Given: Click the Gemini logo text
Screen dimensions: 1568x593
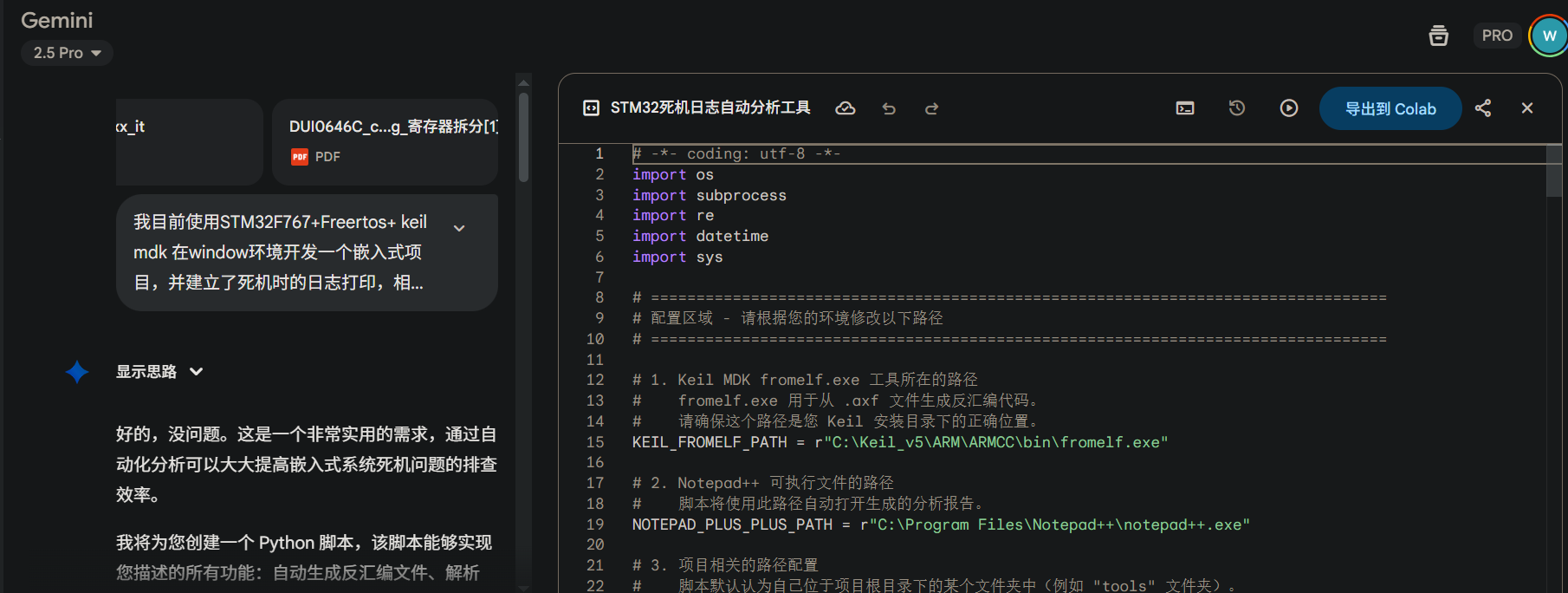Looking at the screenshot, I should 56,20.
